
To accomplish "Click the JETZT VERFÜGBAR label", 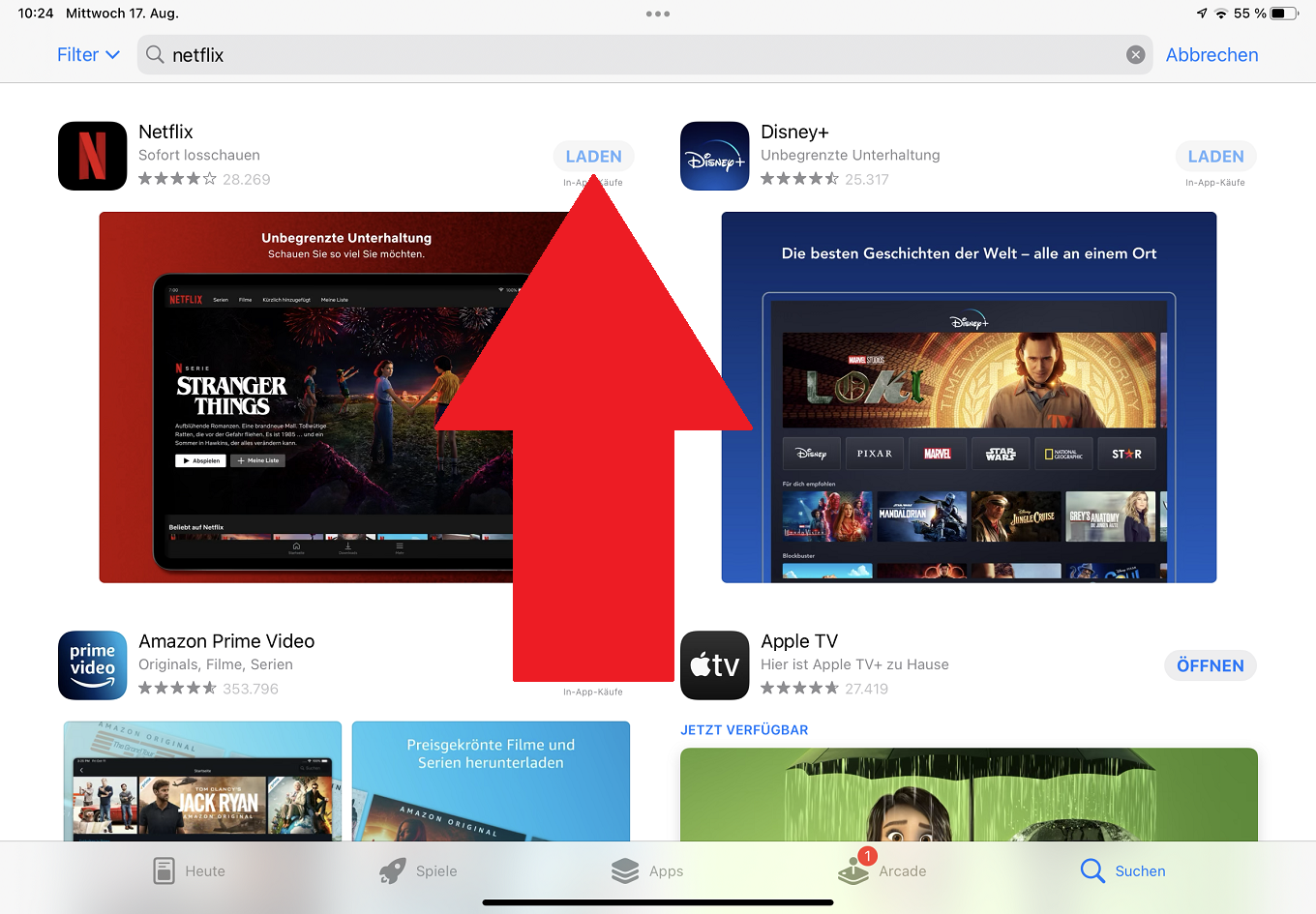I will 744,730.
